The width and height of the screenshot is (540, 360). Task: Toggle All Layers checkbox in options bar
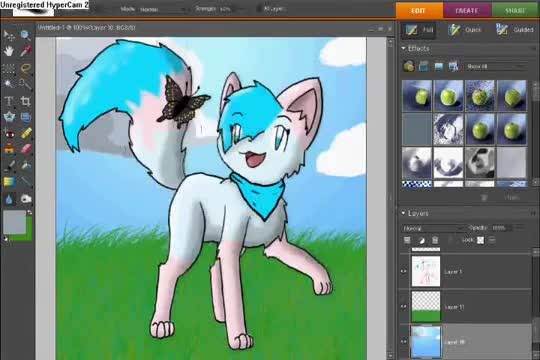click(x=259, y=9)
